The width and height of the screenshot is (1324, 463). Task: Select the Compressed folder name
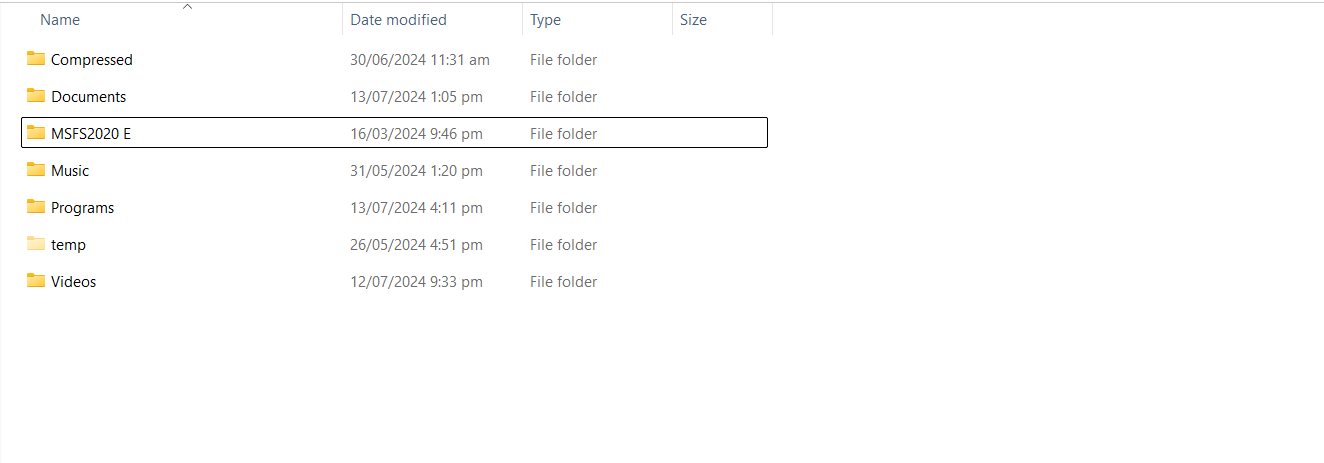[x=92, y=60]
